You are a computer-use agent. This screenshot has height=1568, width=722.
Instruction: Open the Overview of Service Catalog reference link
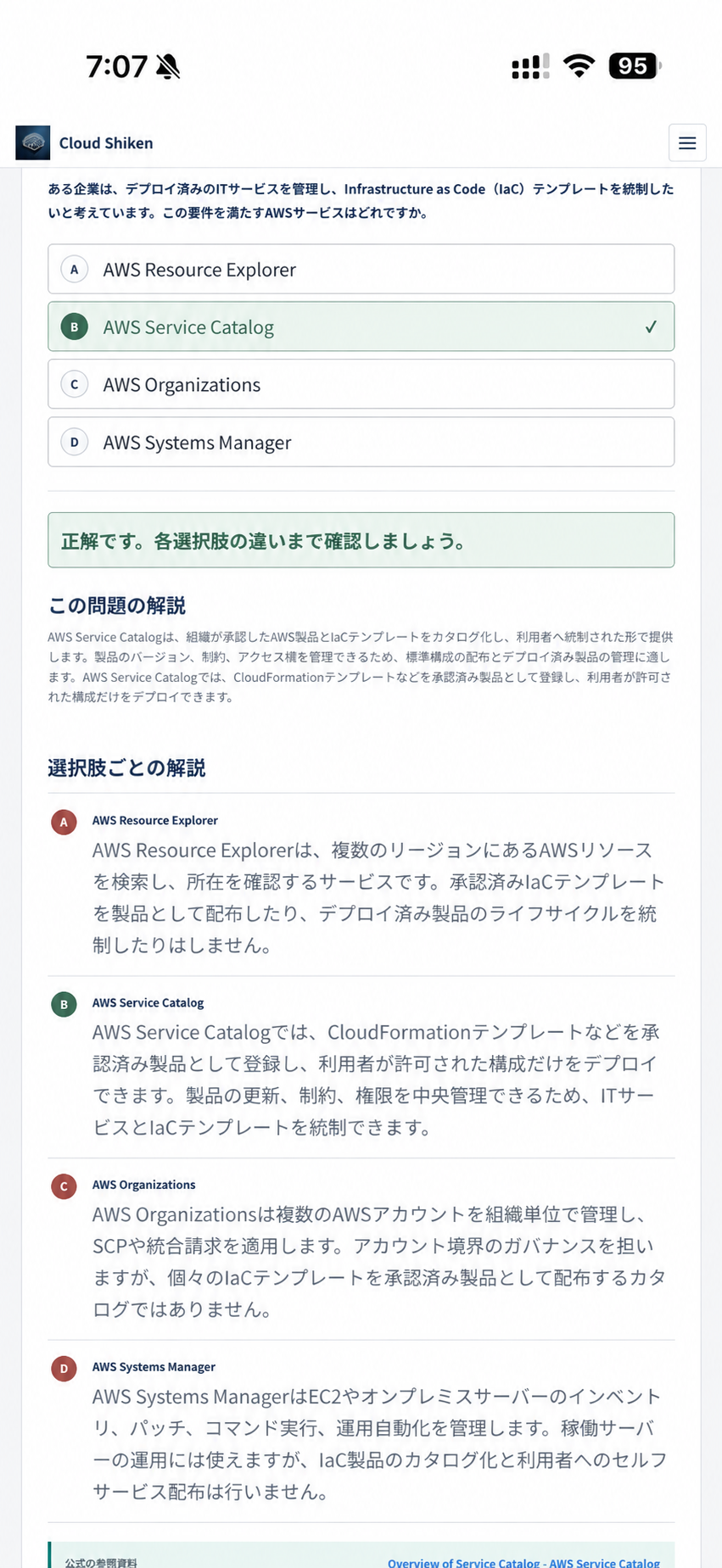click(x=523, y=1562)
